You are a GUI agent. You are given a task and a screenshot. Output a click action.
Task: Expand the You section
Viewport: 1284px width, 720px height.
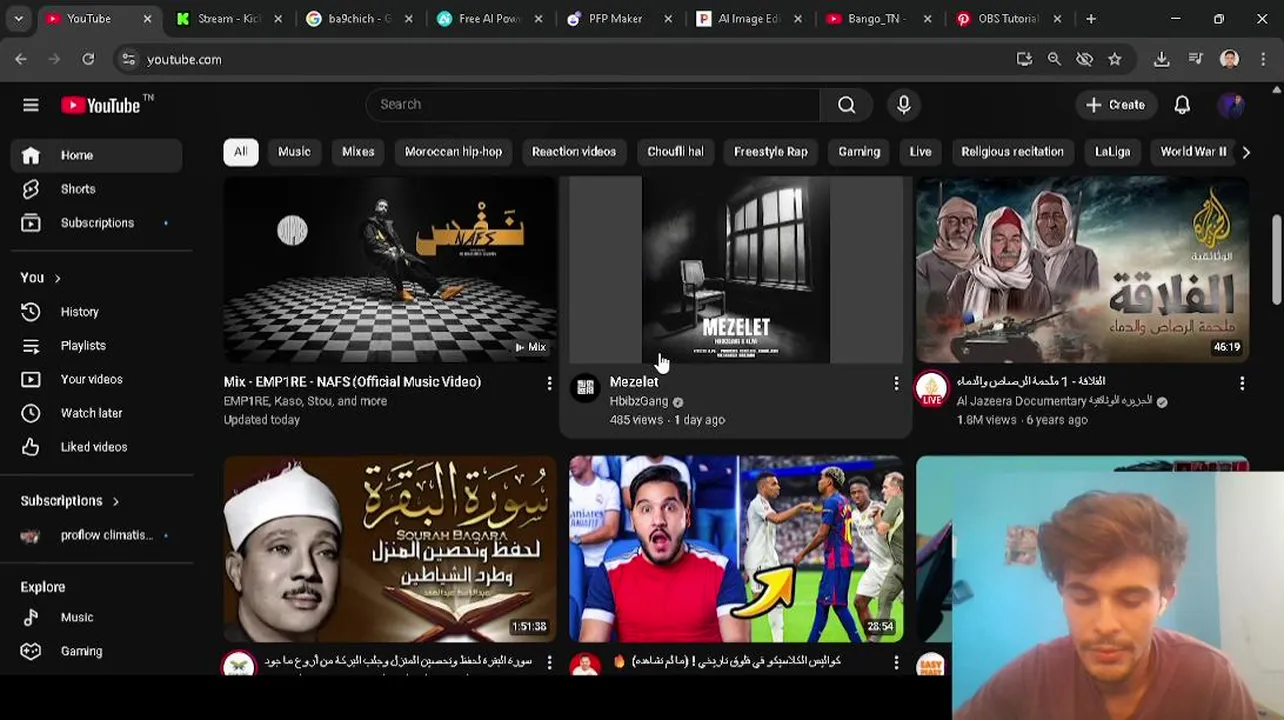pos(40,278)
